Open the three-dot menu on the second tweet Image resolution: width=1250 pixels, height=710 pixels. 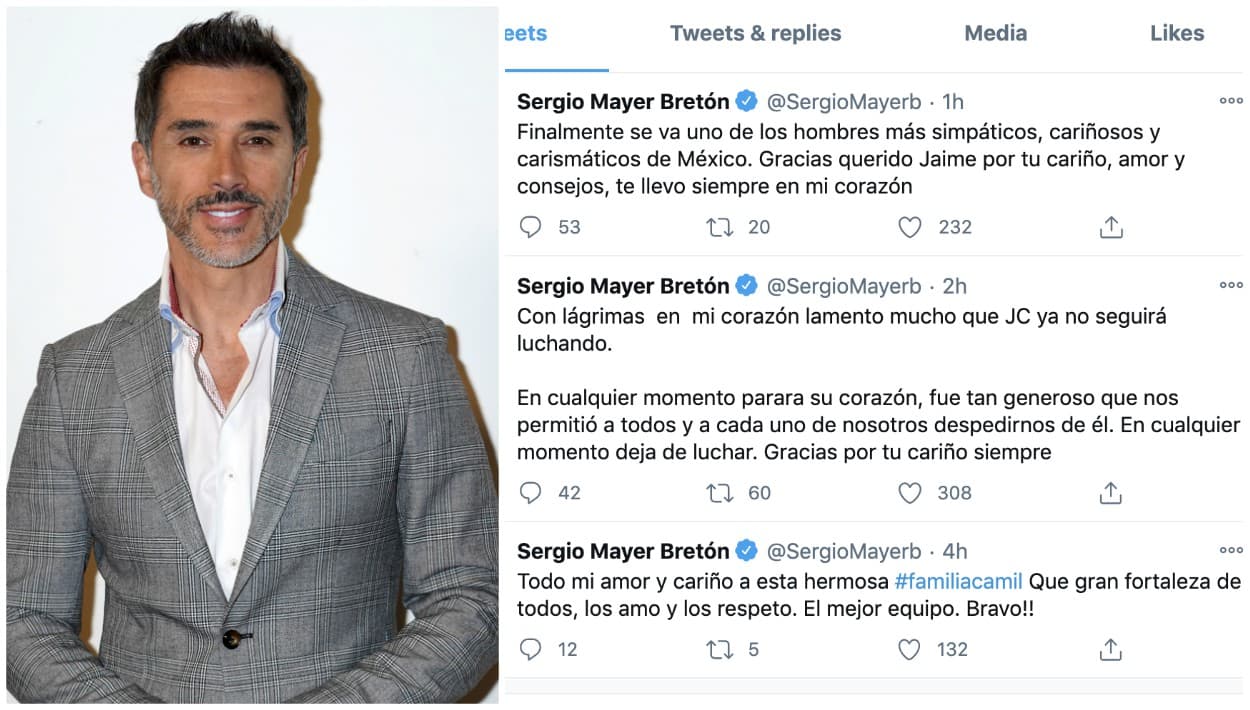pos(1229,285)
